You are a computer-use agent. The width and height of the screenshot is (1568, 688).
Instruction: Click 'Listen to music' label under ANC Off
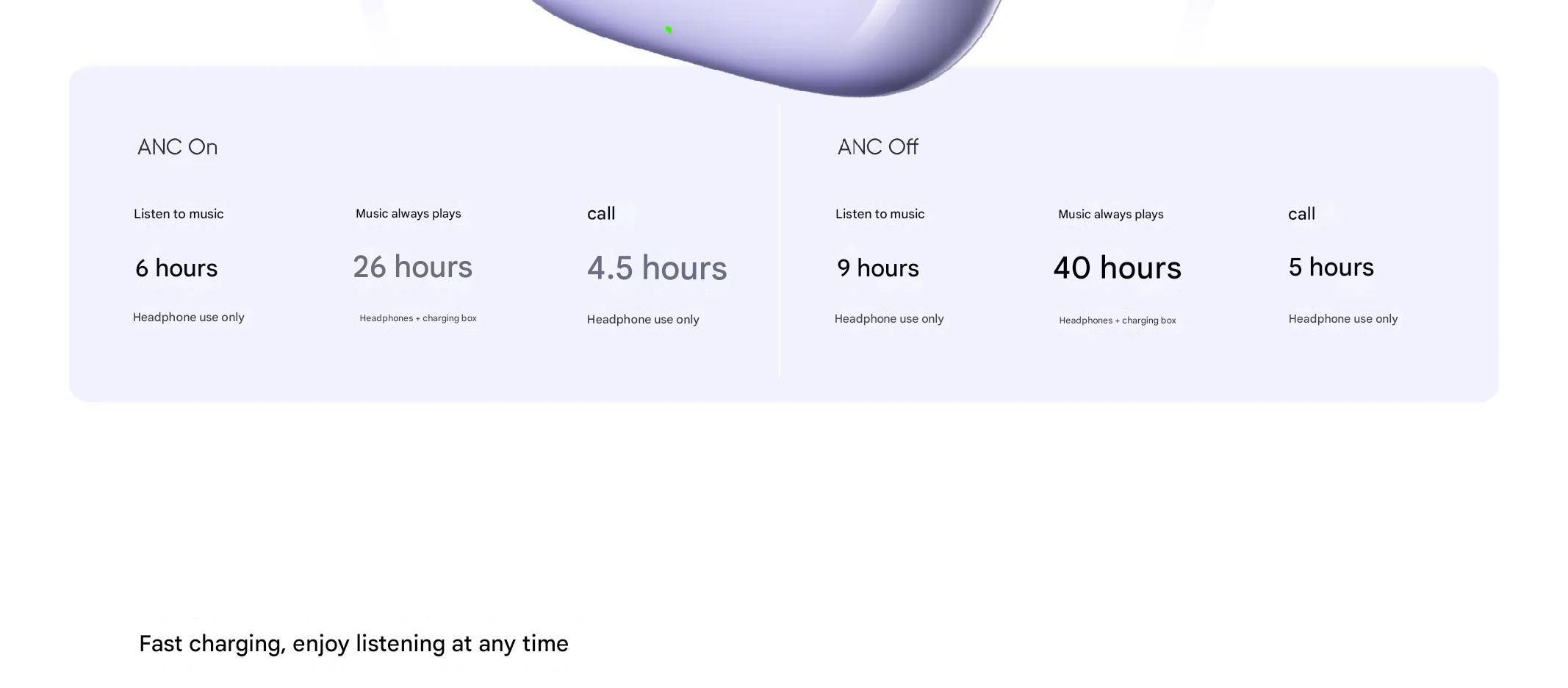pyautogui.click(x=880, y=214)
